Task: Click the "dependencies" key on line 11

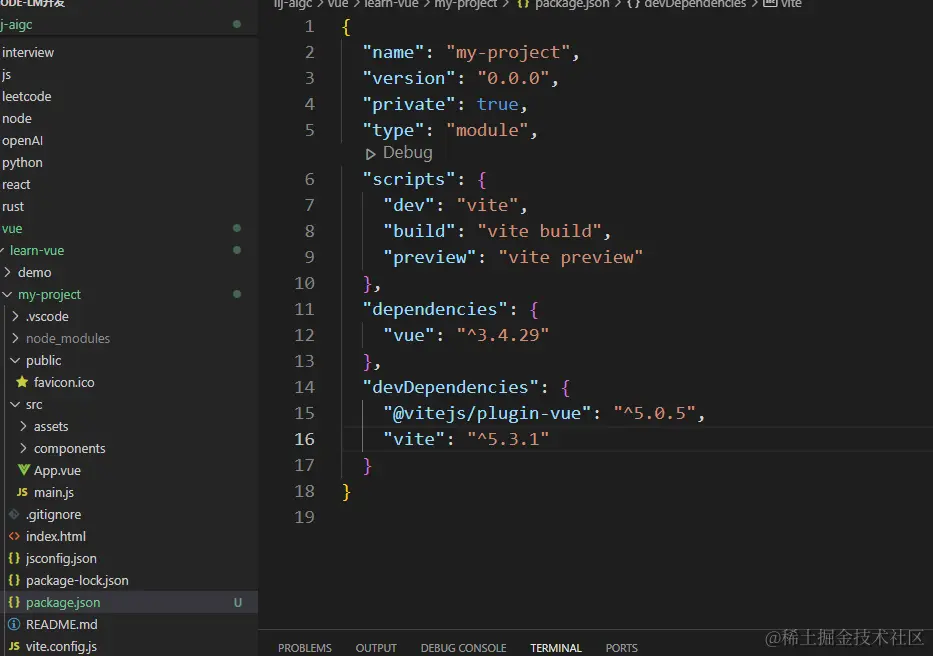Action: pyautogui.click(x=435, y=309)
